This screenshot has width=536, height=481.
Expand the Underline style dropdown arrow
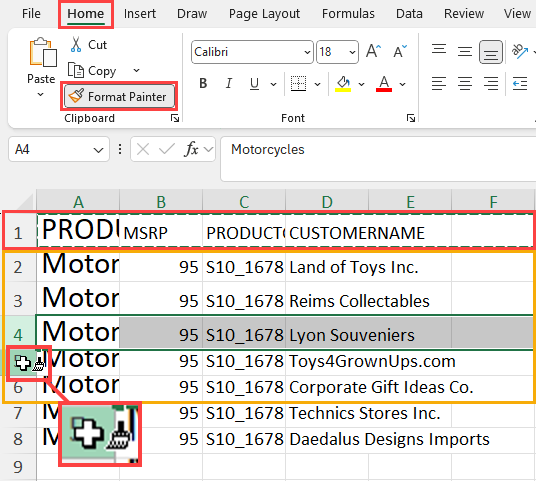(x=273, y=84)
